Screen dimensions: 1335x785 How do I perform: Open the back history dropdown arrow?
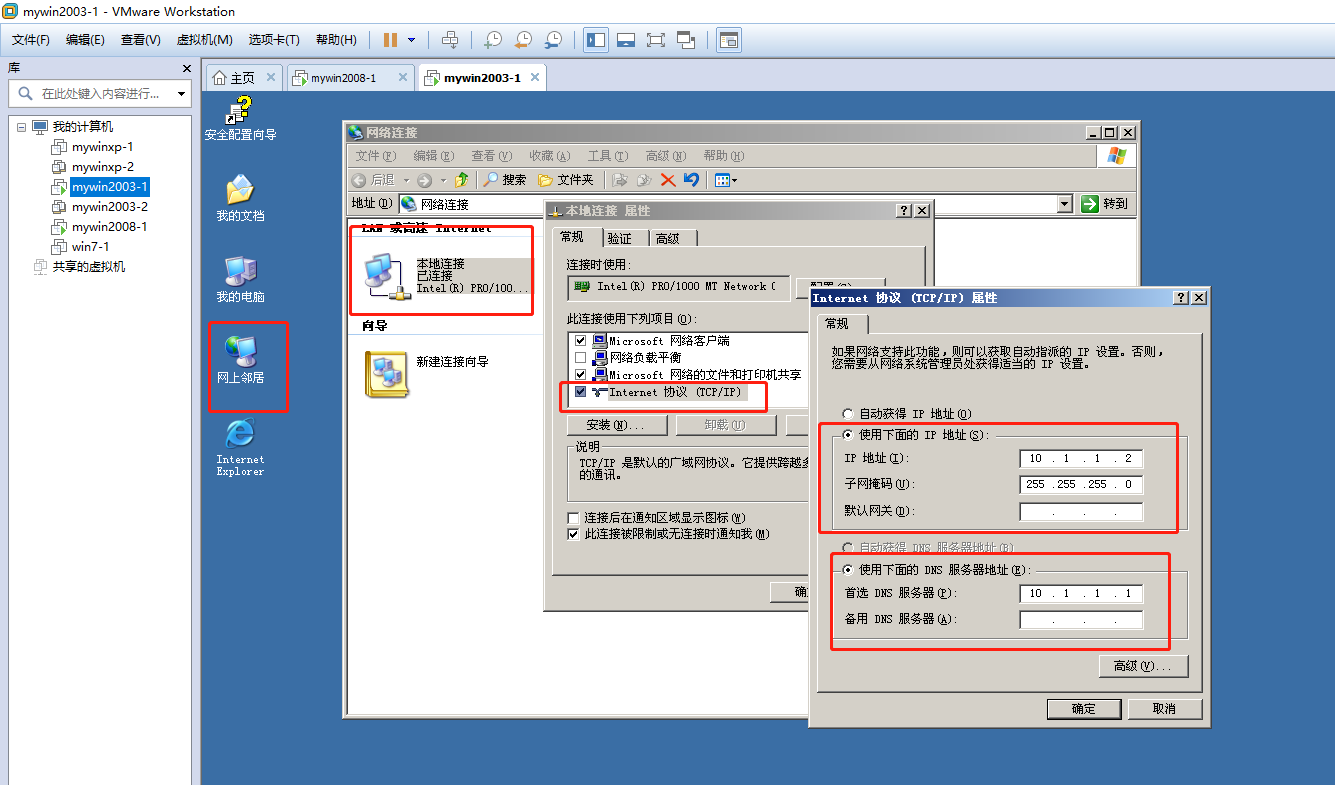pyautogui.click(x=406, y=180)
